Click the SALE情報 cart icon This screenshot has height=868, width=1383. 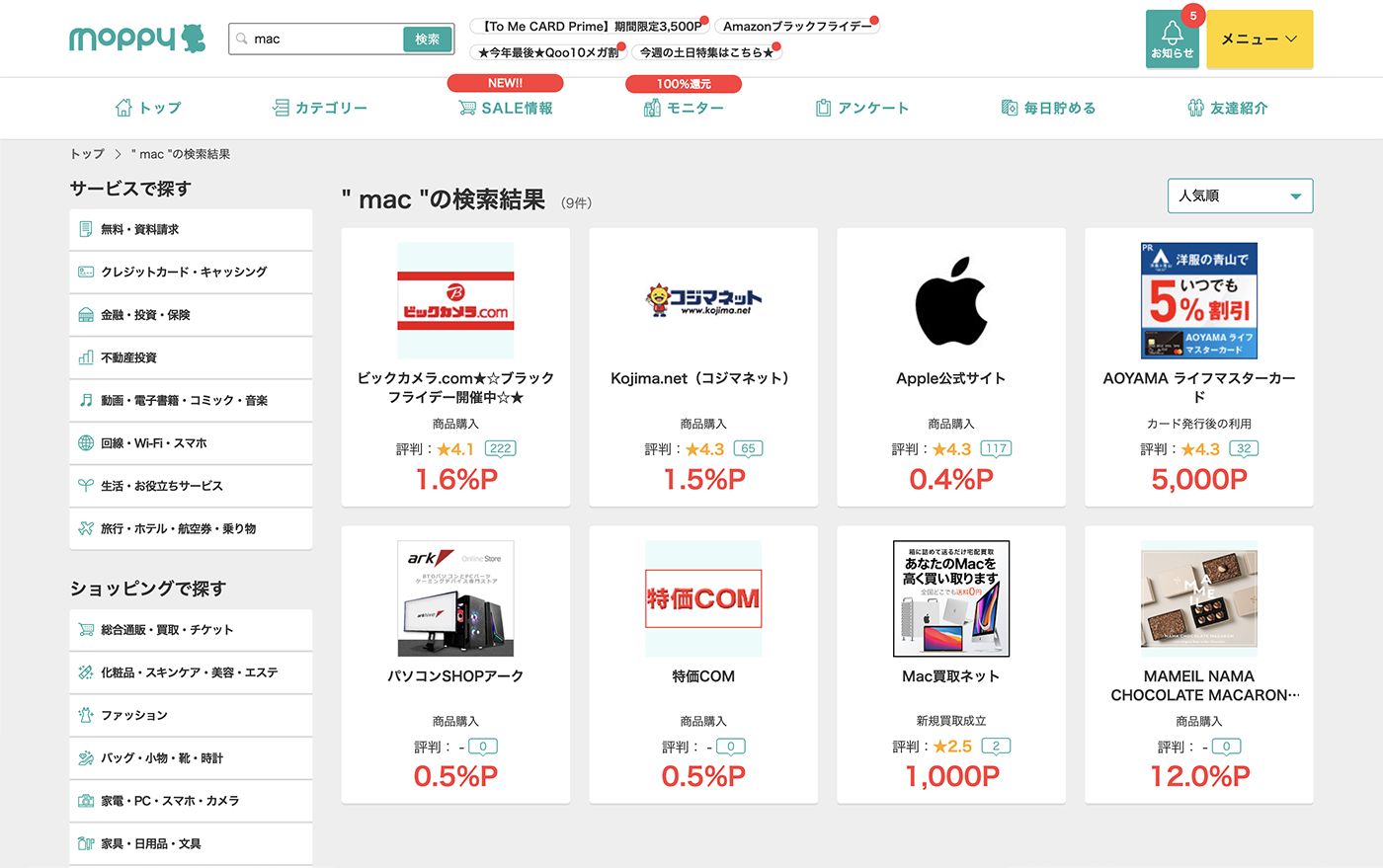point(467,108)
